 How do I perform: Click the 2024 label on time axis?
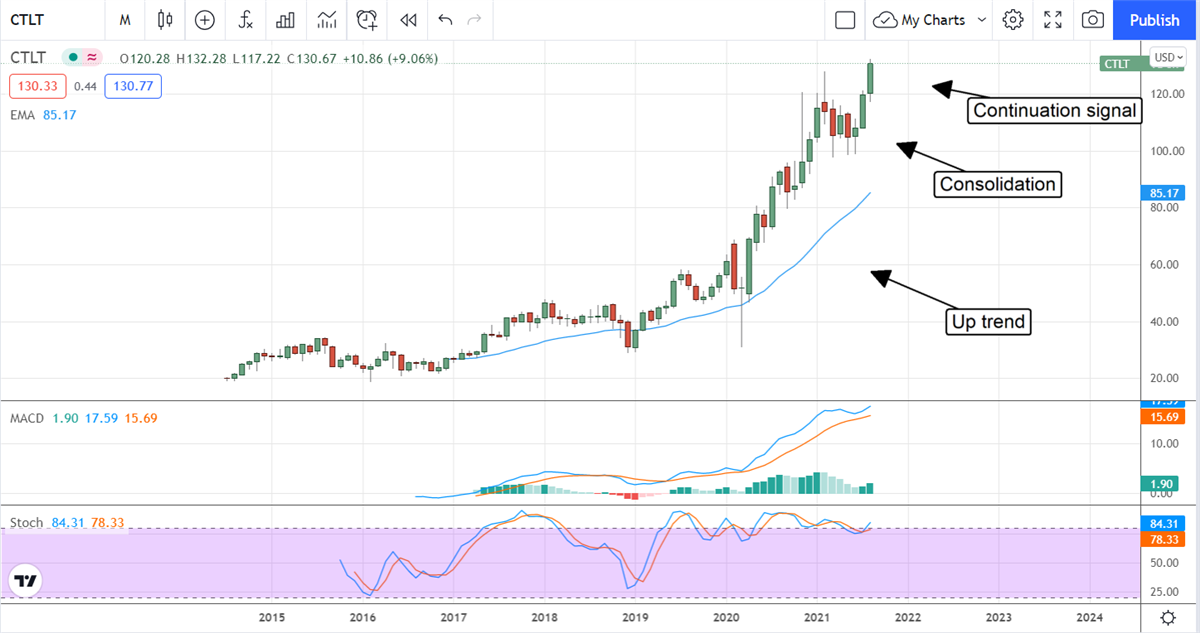pyautogui.click(x=1090, y=618)
